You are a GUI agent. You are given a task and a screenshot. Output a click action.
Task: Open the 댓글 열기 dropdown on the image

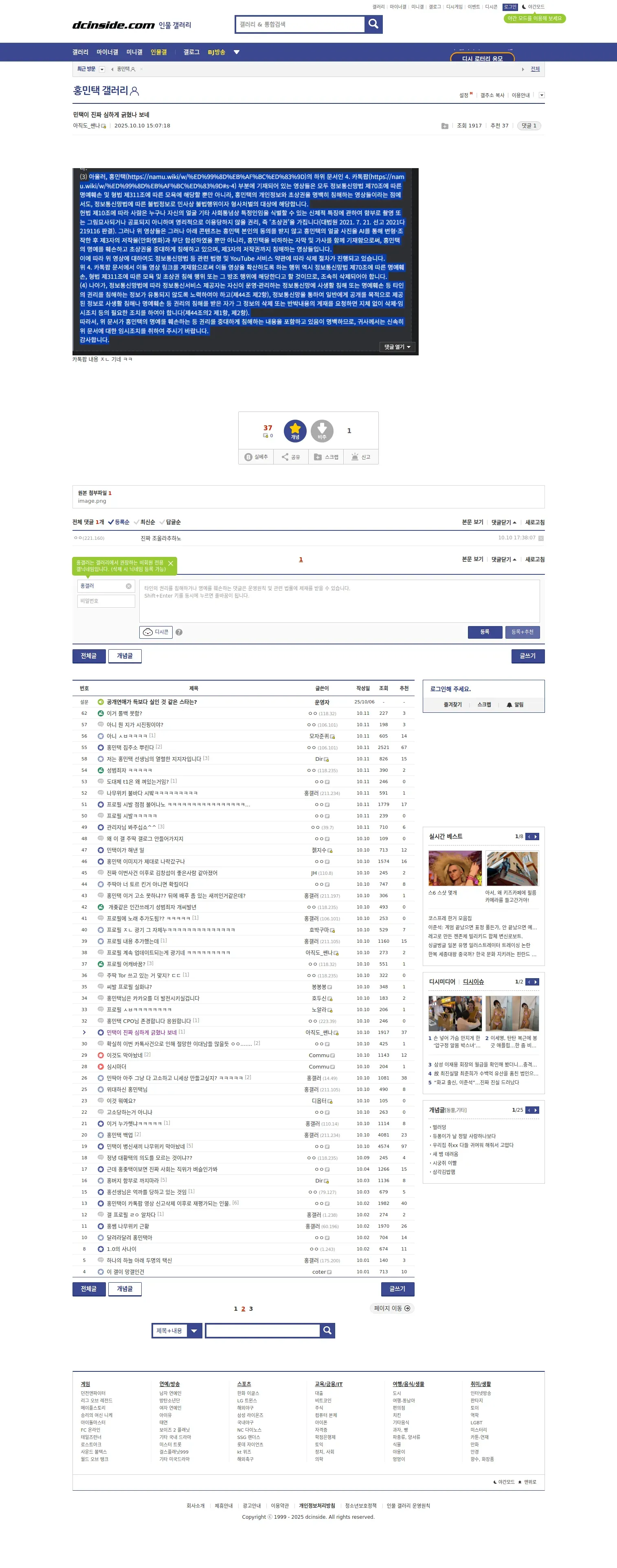pos(397,347)
